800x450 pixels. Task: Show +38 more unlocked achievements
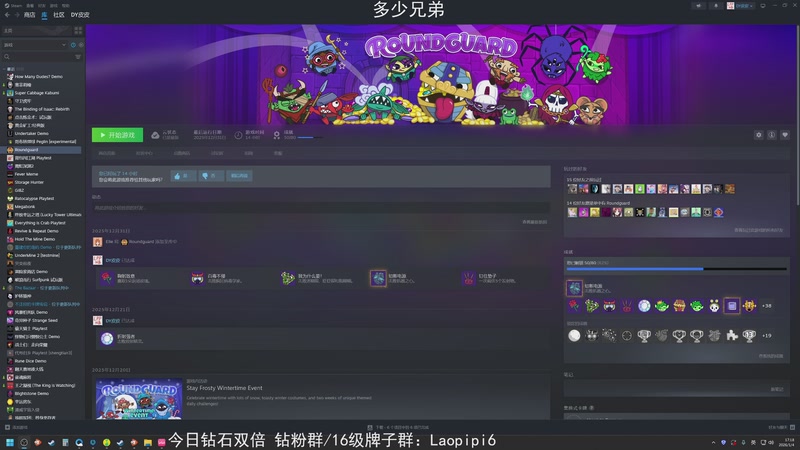[766, 306]
